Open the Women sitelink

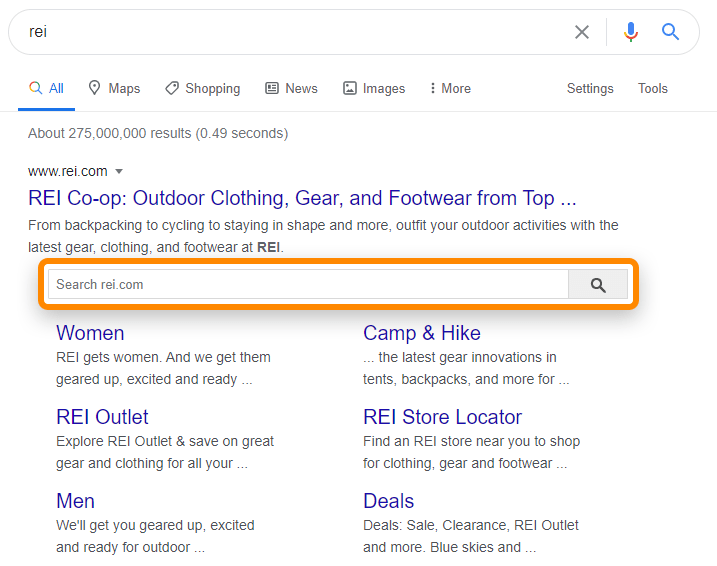[x=90, y=333]
